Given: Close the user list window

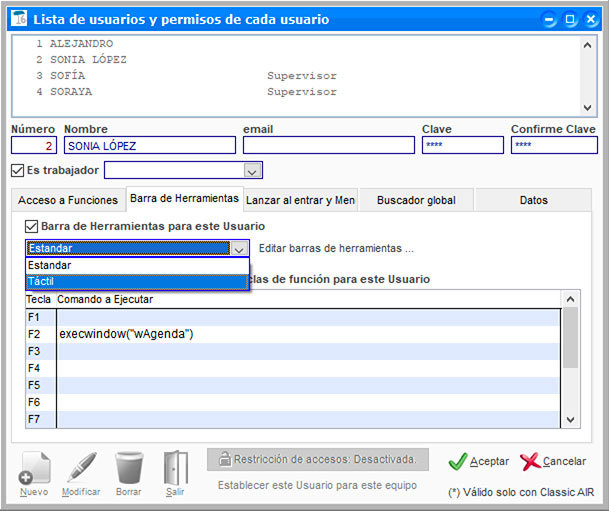Looking at the screenshot, I should tap(591, 19).
